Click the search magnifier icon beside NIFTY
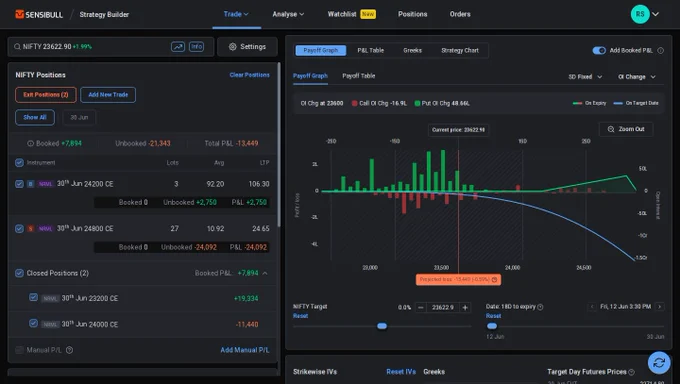This screenshot has width=680, height=384. [17, 46]
